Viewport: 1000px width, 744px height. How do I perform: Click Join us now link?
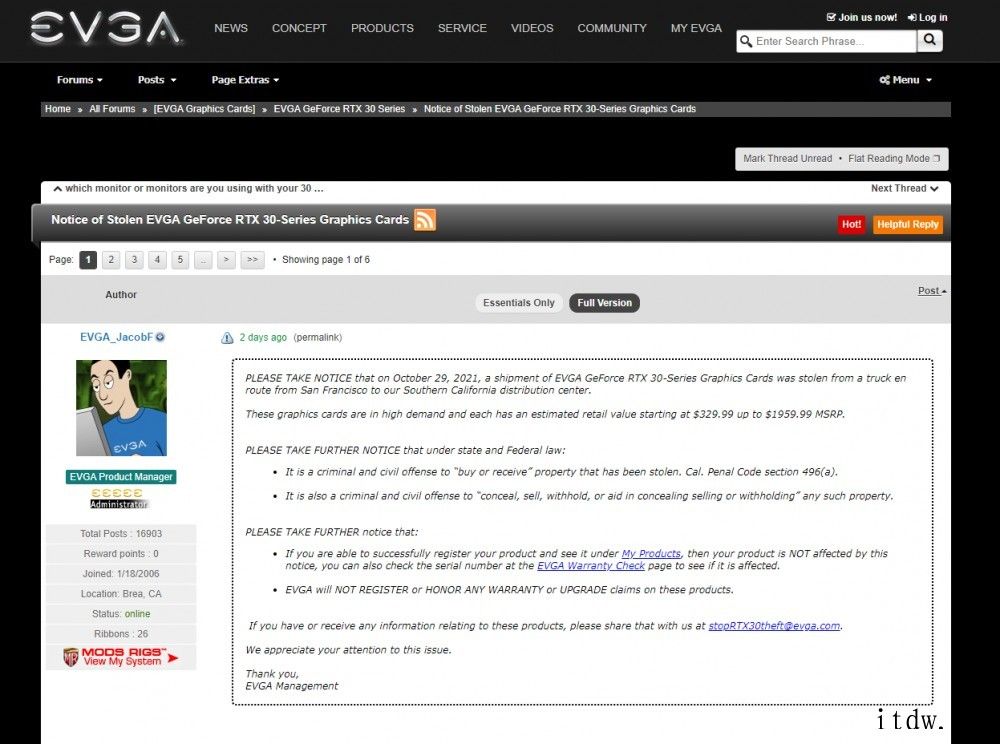(x=862, y=17)
